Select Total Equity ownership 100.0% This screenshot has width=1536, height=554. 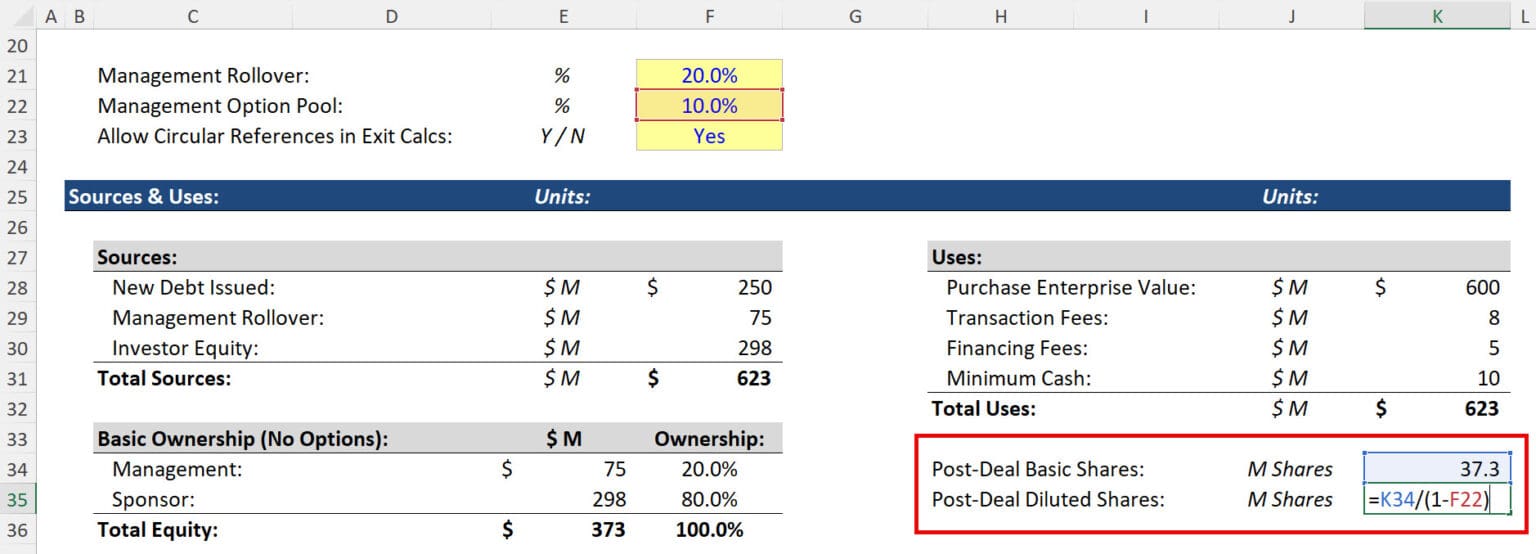point(709,530)
